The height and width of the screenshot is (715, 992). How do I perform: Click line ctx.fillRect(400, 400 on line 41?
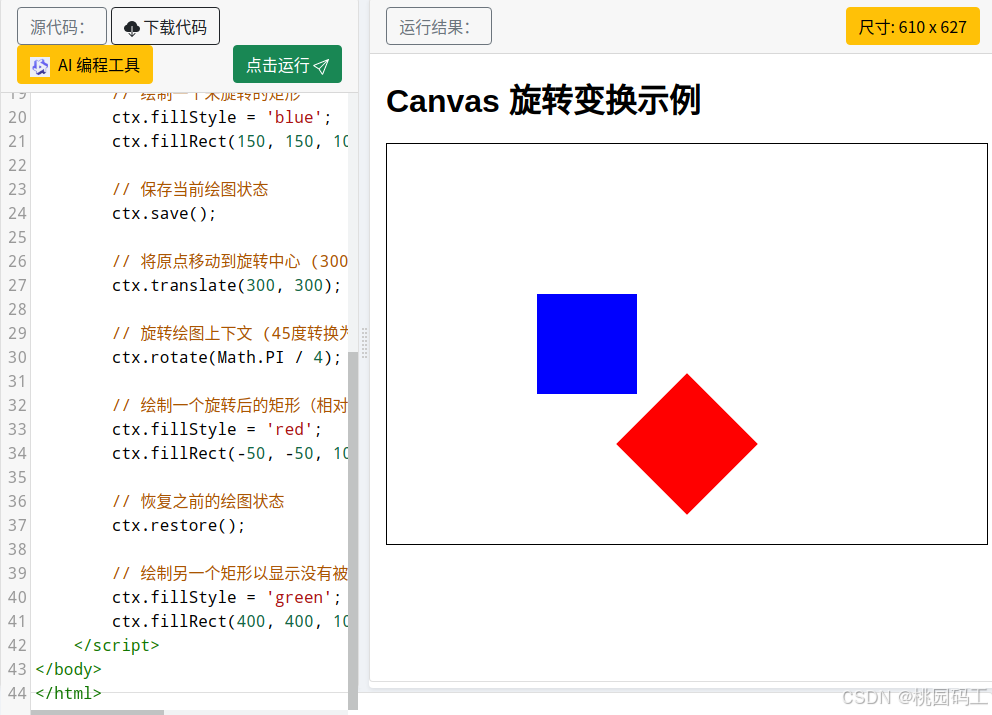coord(230,621)
